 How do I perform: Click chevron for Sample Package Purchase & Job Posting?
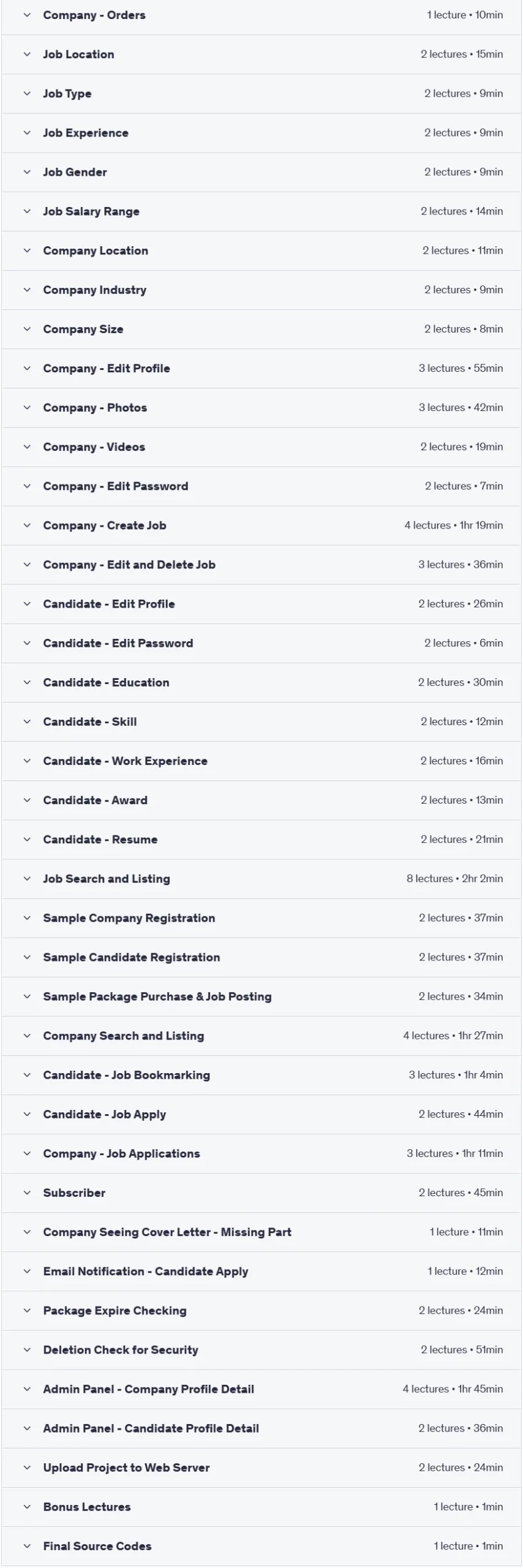pos(27,996)
